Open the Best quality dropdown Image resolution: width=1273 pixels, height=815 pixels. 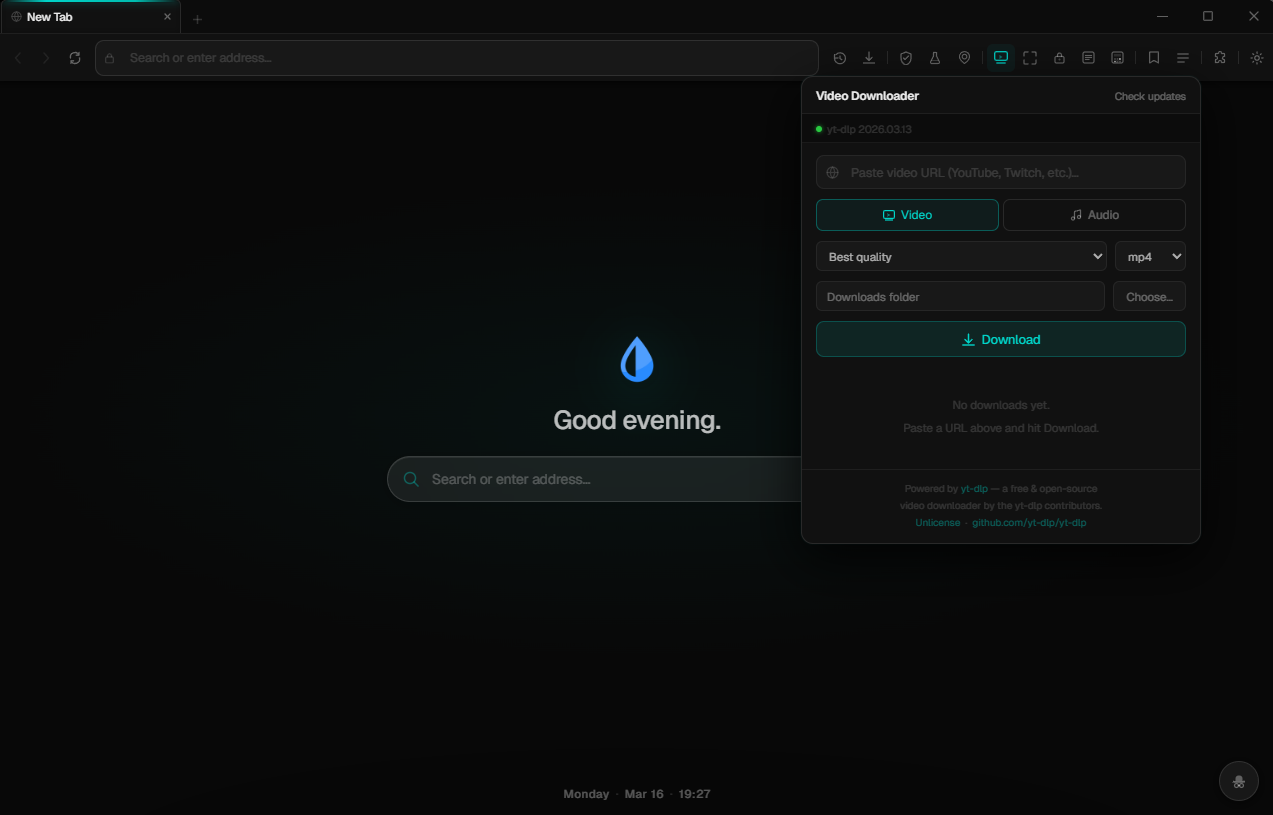(960, 256)
